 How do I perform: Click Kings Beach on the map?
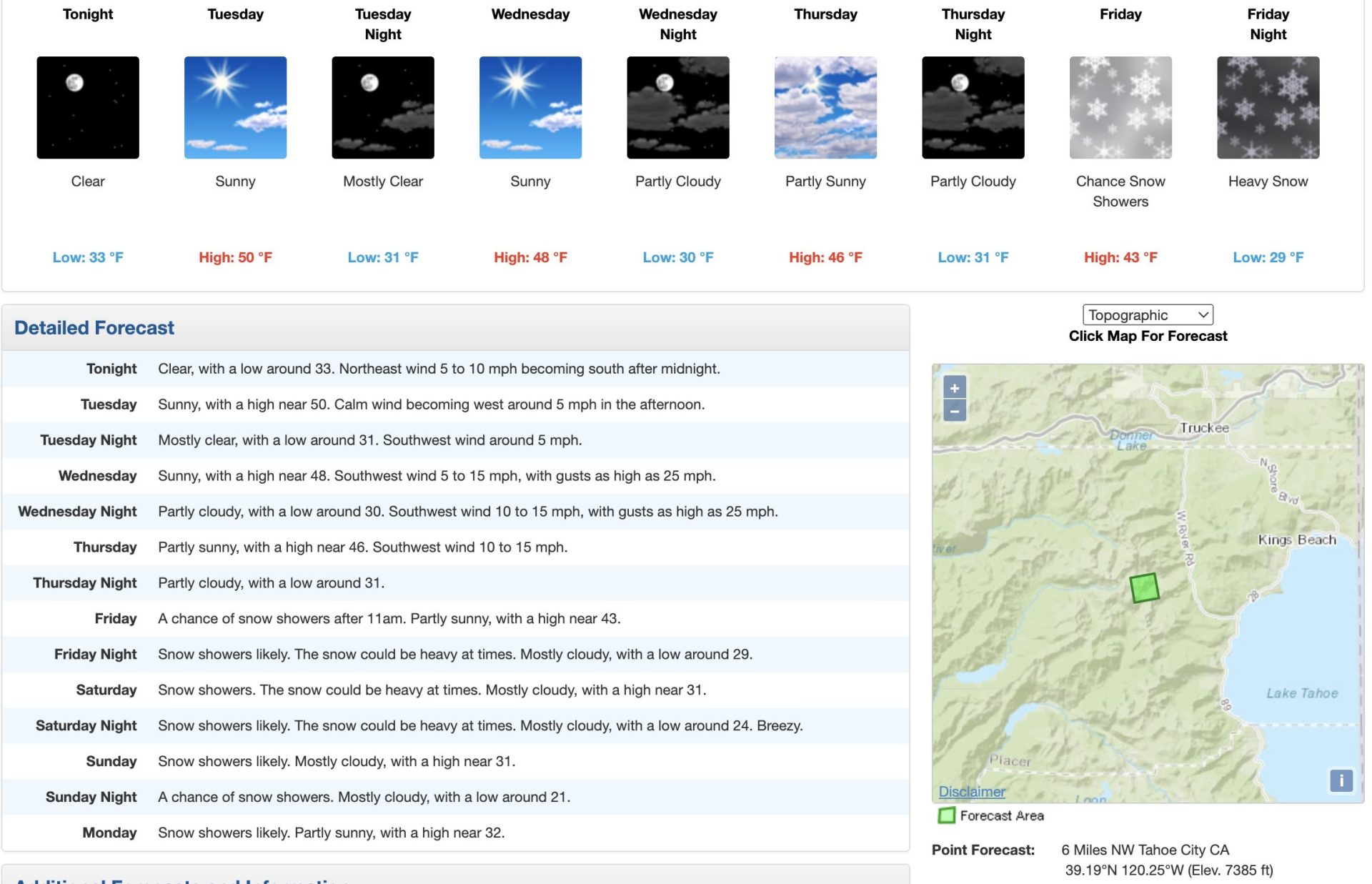tap(1297, 540)
